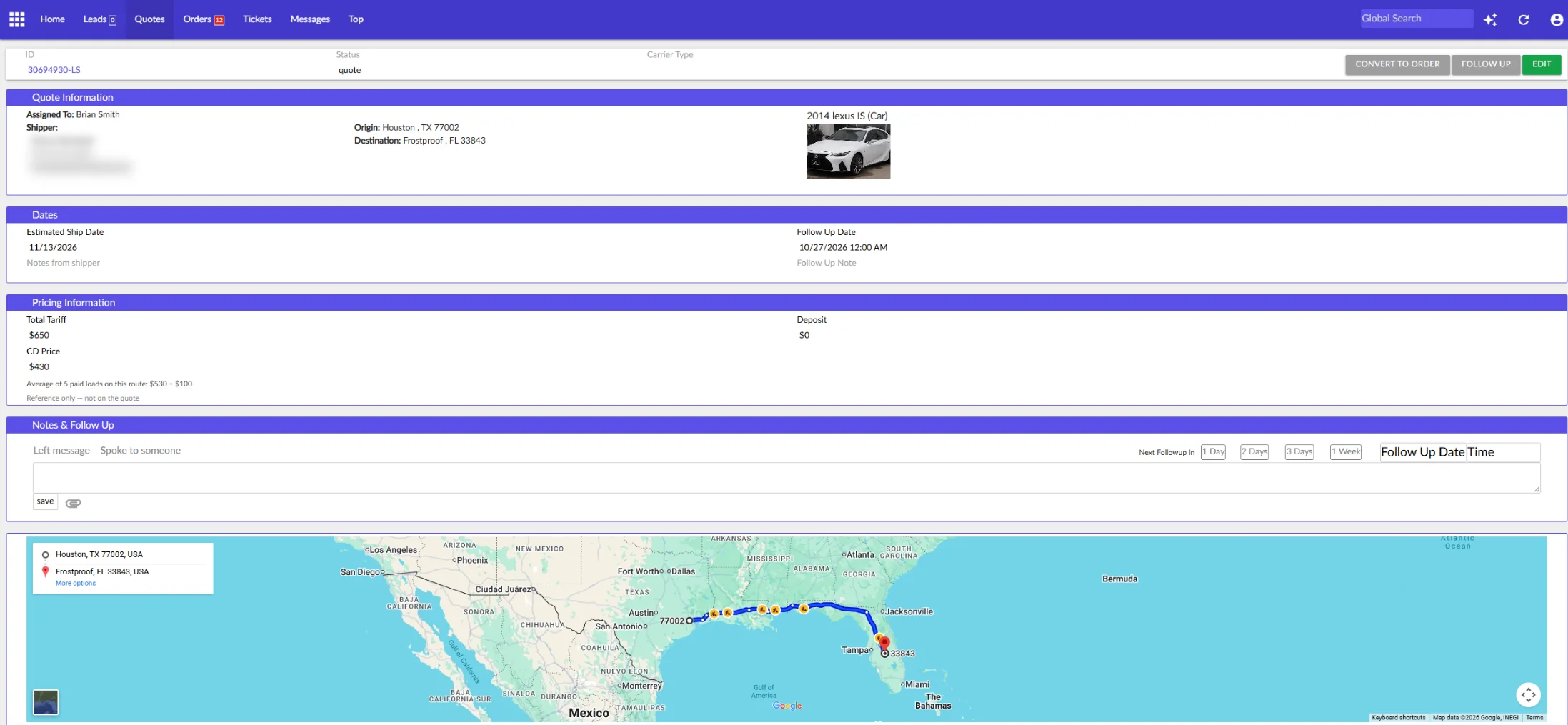Click the Follow Up button
The height and width of the screenshot is (725, 1568).
coord(1486,64)
